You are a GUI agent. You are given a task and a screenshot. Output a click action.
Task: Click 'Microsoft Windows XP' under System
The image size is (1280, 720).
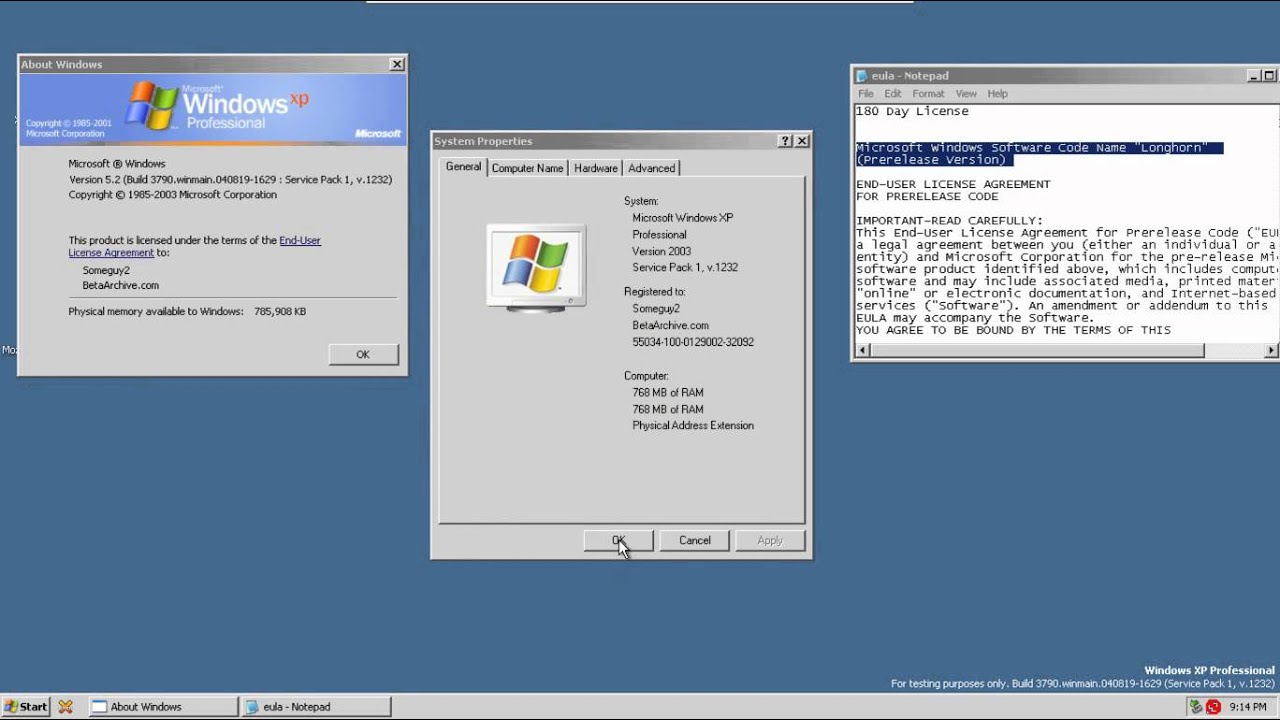682,218
